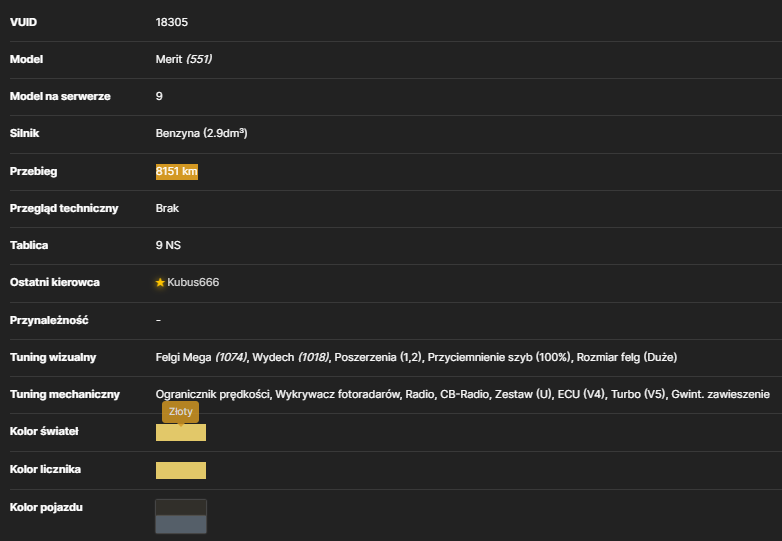The width and height of the screenshot is (782, 541).
Task: Select the Kolor świateł gold swatch
Action: click(181, 432)
